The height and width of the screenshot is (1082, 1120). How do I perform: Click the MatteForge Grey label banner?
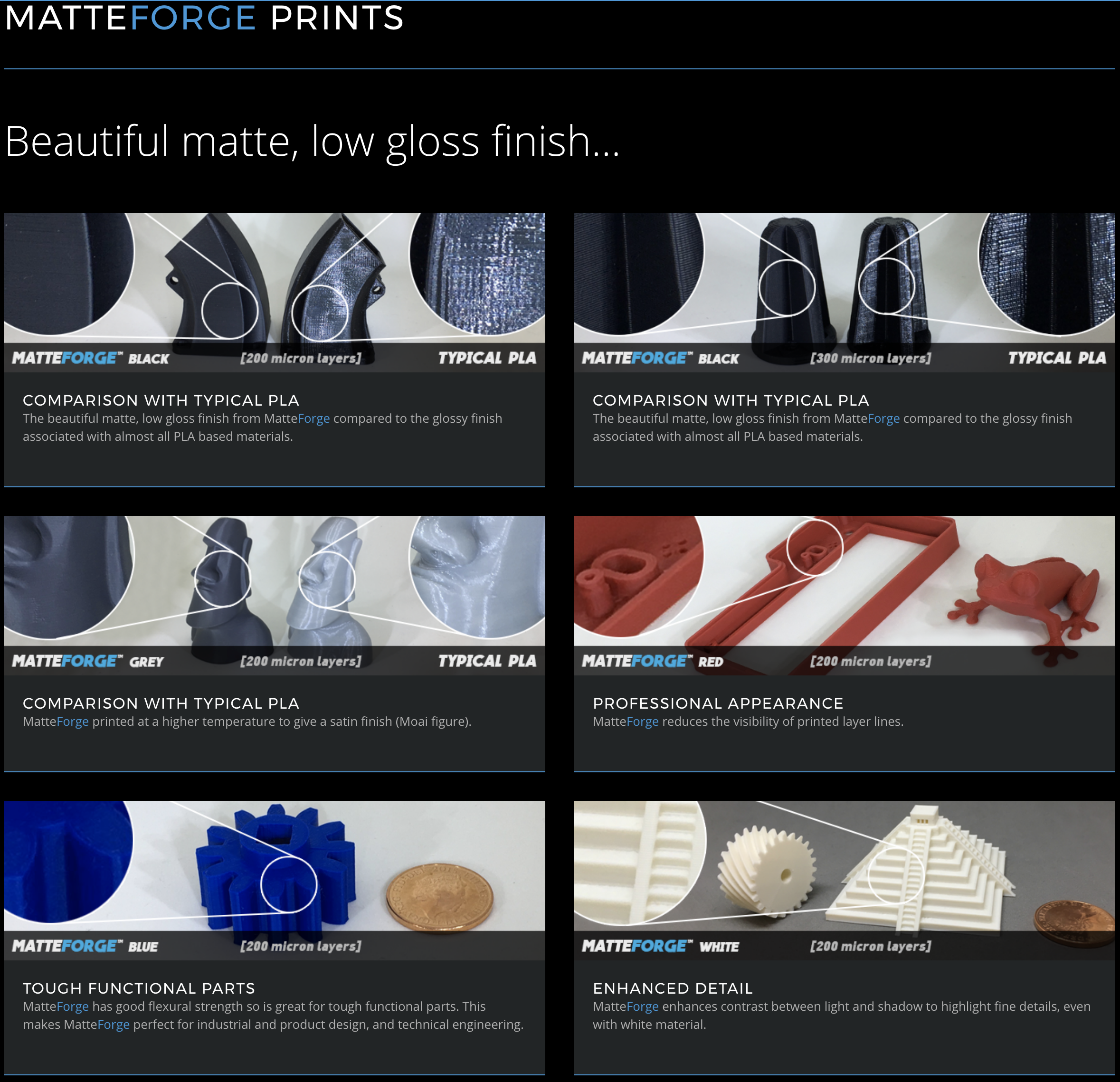(x=87, y=662)
